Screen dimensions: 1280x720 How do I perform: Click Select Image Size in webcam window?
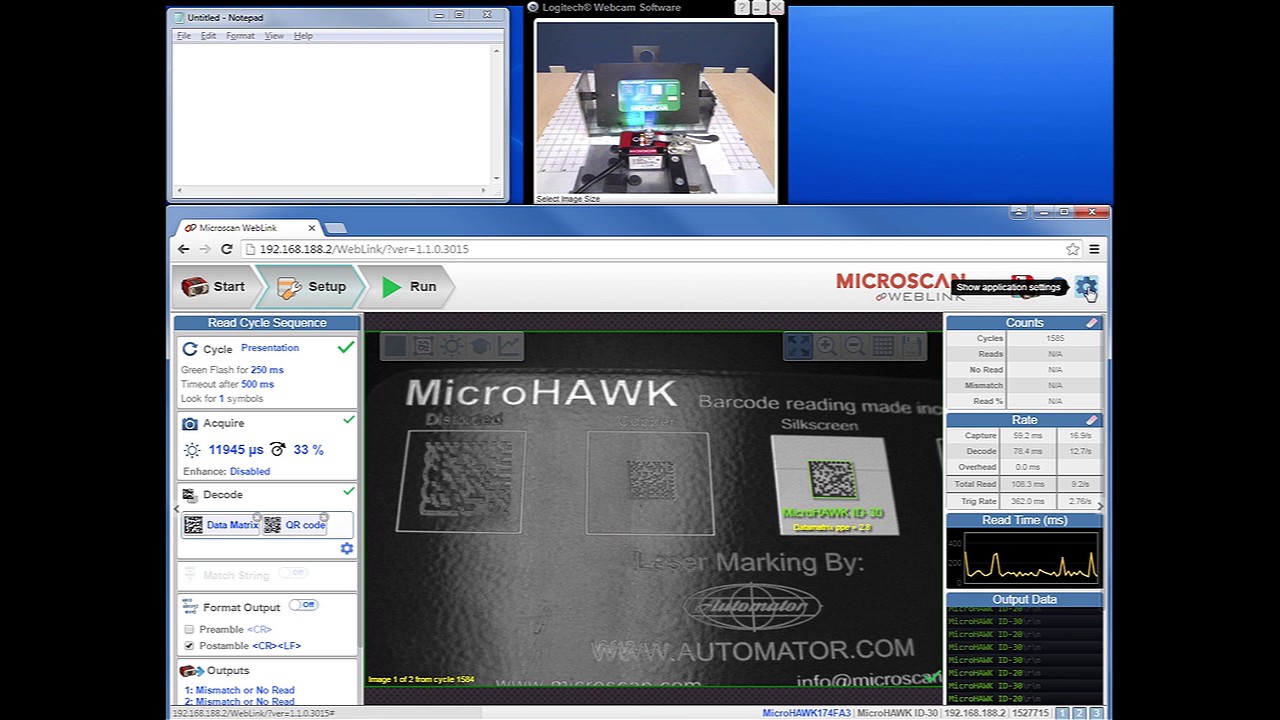coord(568,199)
